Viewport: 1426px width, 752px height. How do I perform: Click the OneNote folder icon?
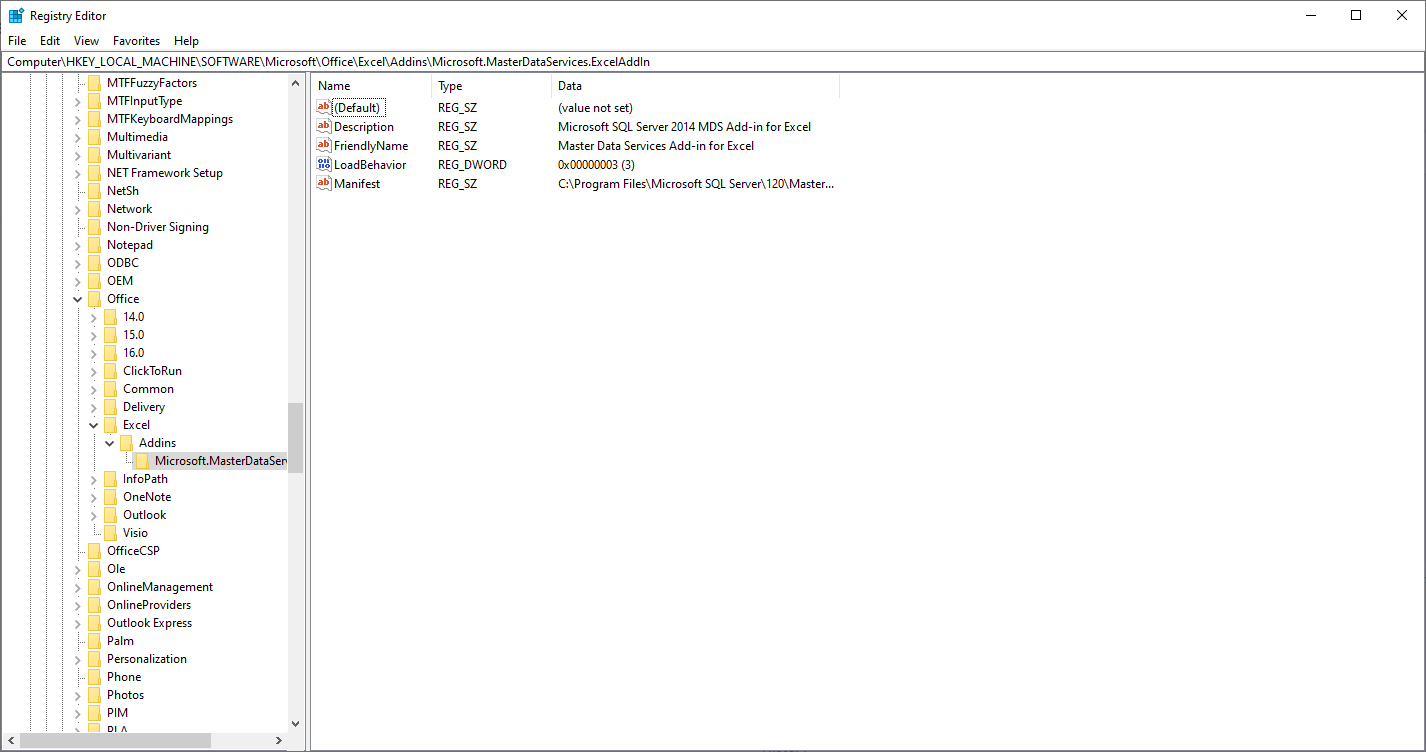[111, 497]
